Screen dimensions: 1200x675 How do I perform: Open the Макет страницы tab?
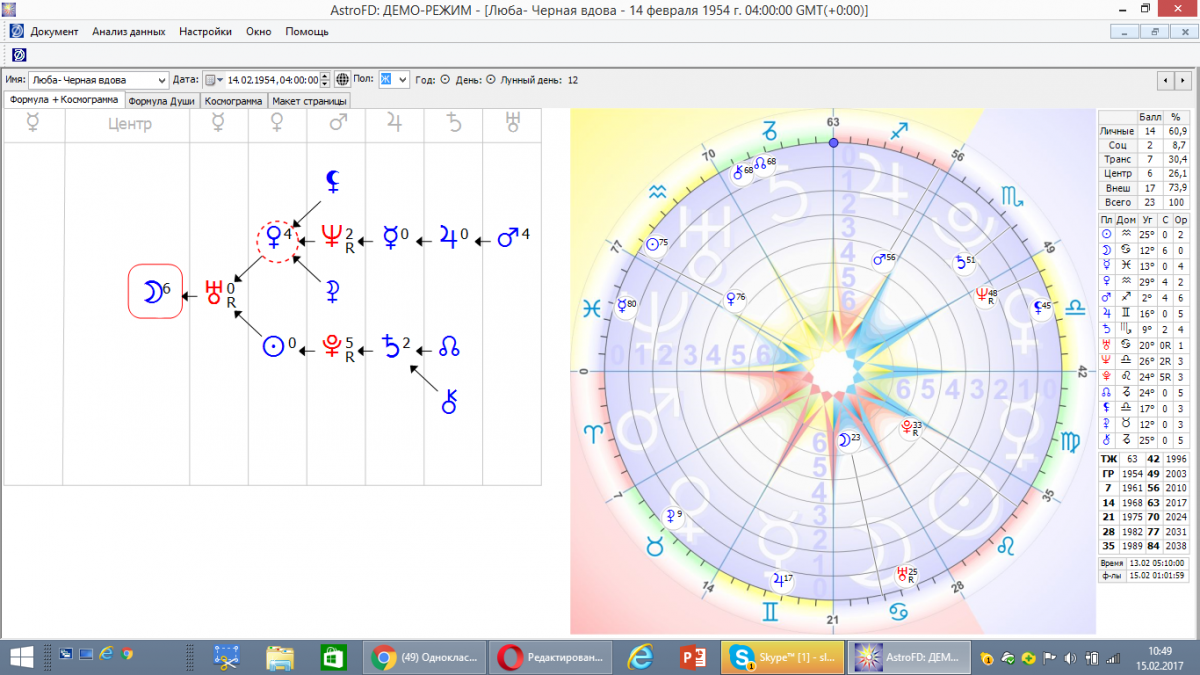pos(309,101)
